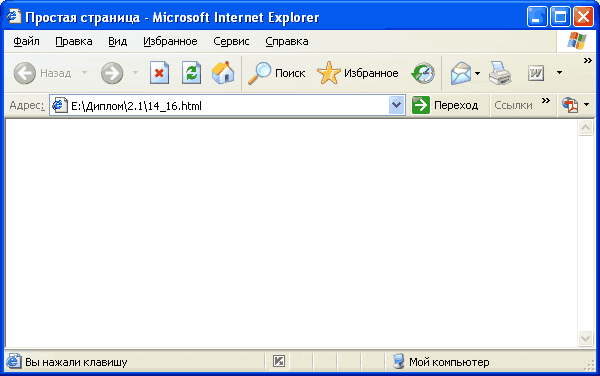Minimize the Internet Explorer window
The image size is (600, 376).
(537, 17)
